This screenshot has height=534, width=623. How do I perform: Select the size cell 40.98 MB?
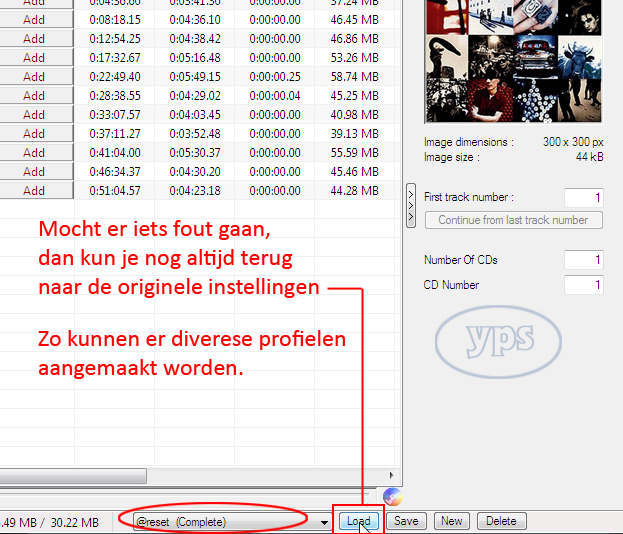[x=354, y=115]
